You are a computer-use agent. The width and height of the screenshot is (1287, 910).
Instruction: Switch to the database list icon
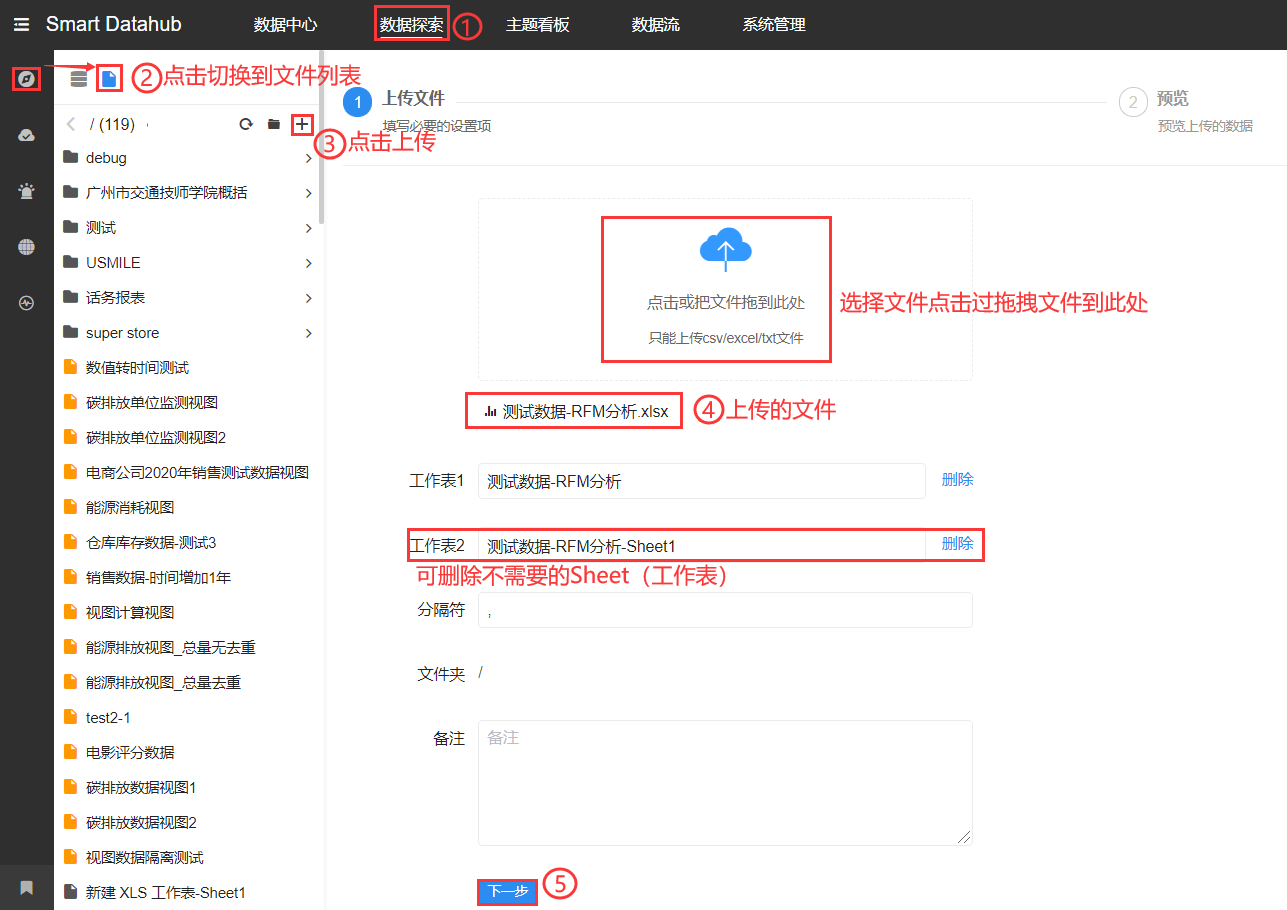79,78
